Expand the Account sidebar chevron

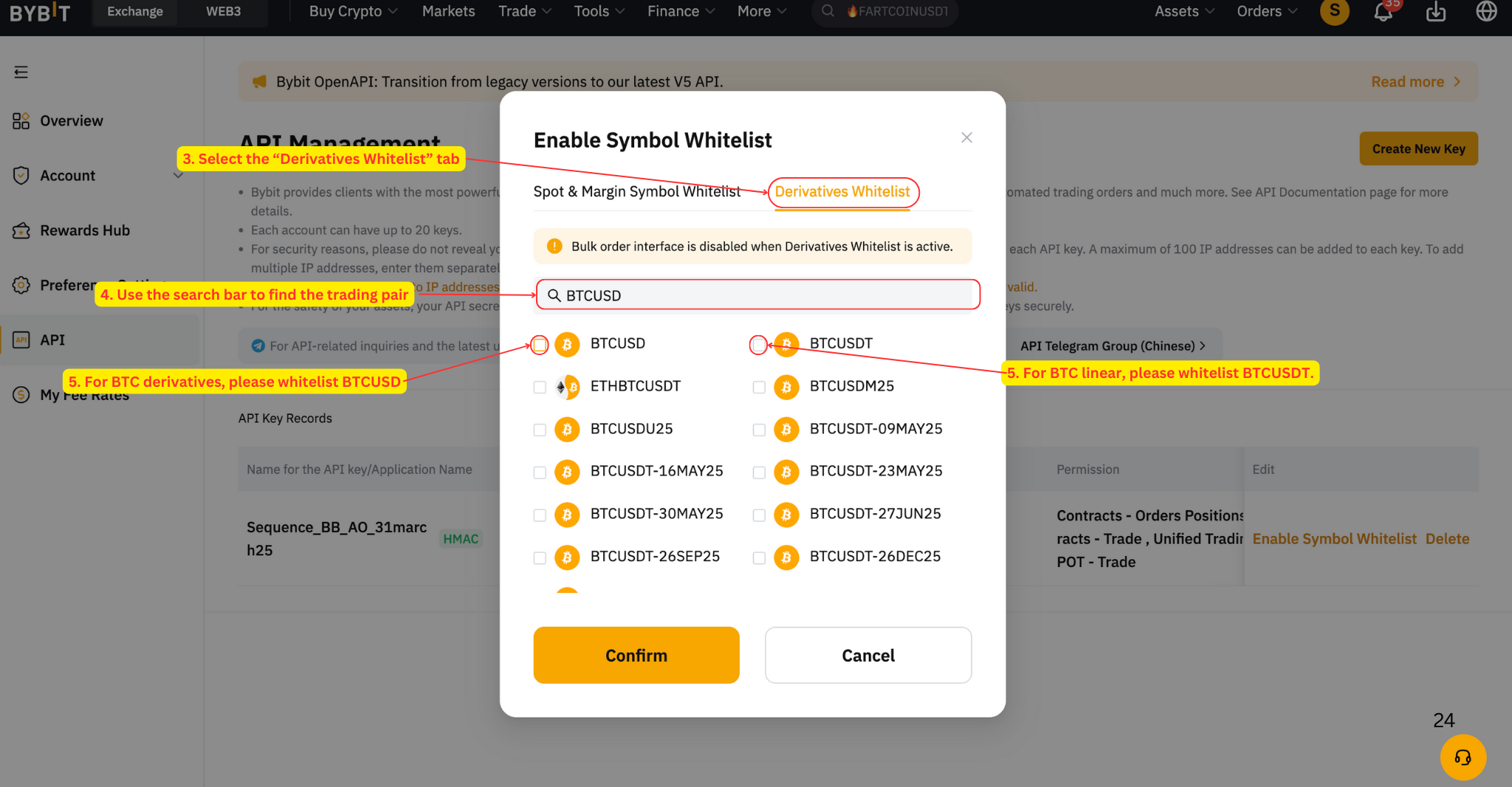178,175
